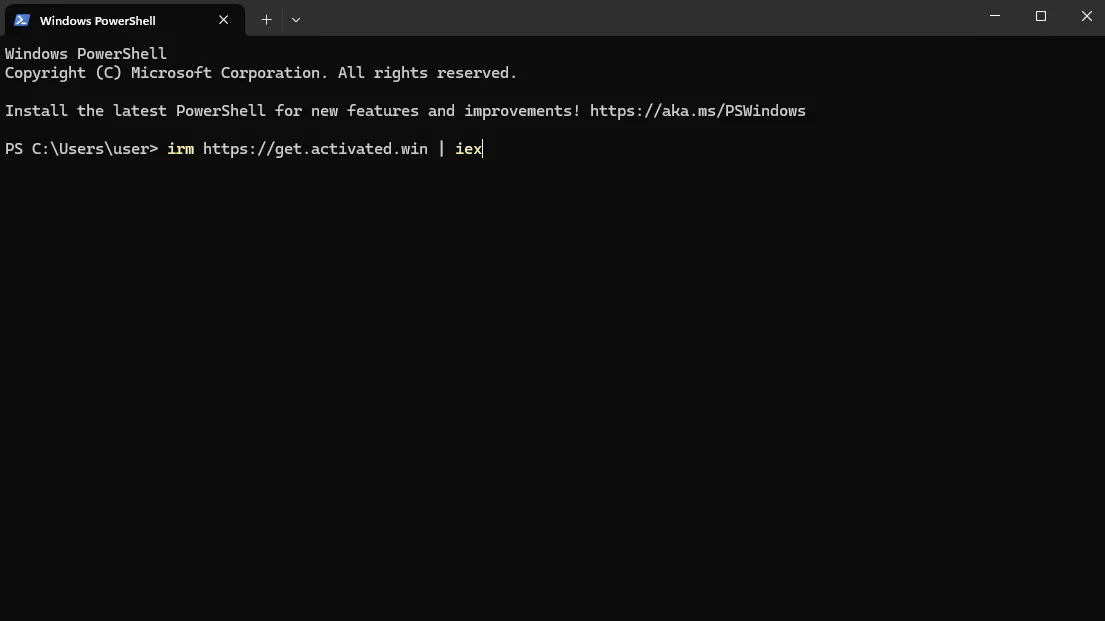
Task: Click the iex command word
Action: (x=468, y=149)
